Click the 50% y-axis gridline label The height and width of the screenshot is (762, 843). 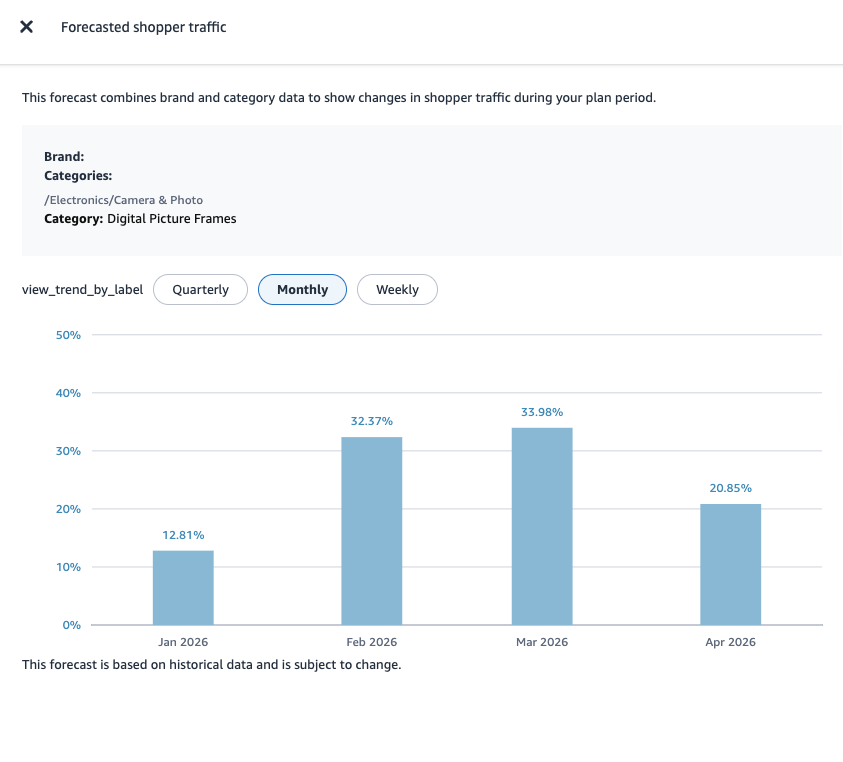coord(68,334)
